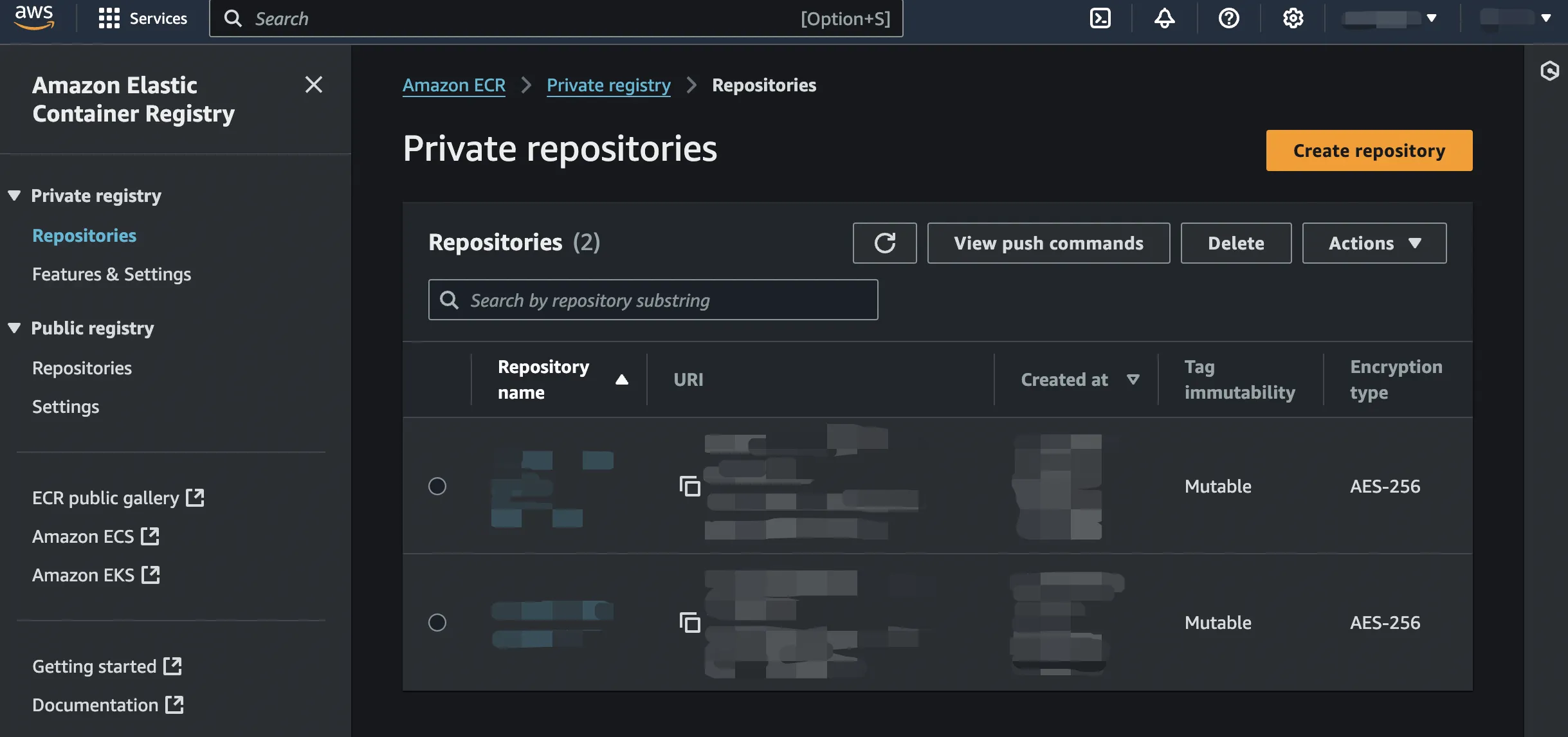
Task: Click the Create repository button
Action: pyautogui.click(x=1369, y=150)
